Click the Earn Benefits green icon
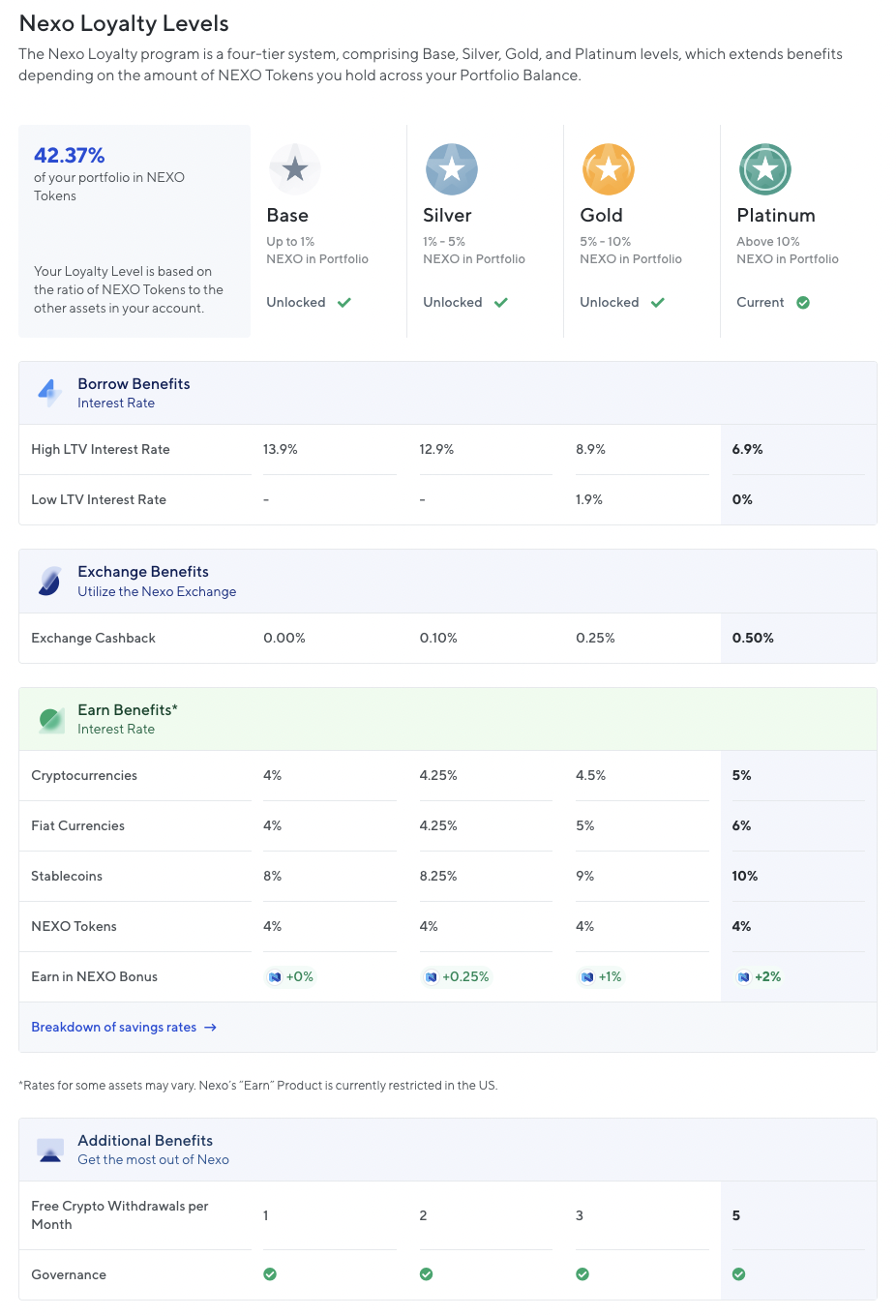Screen dimensions: 896x1316 (x=50, y=719)
